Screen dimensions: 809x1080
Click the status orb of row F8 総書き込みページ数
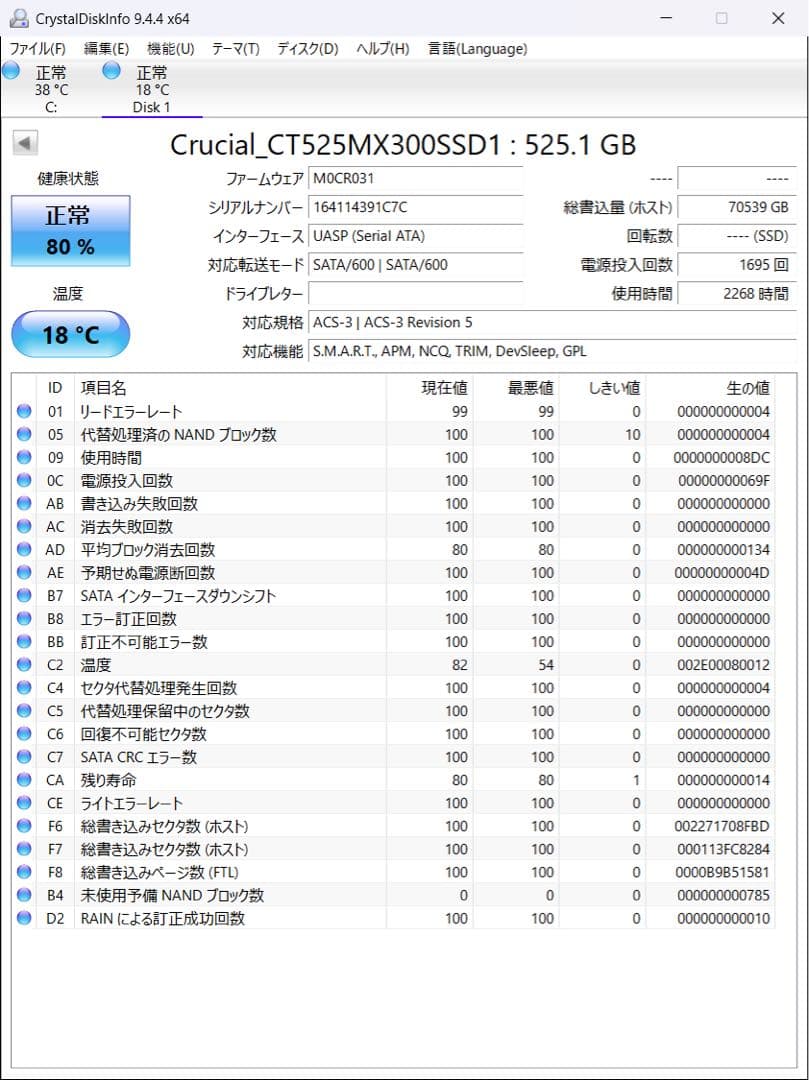(x=24, y=872)
